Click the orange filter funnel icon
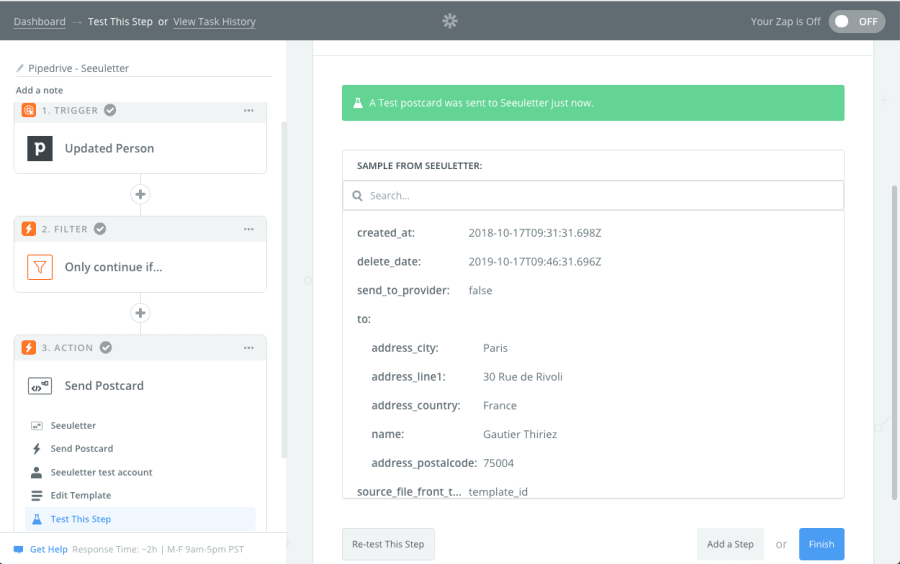This screenshot has width=900, height=564. coord(40,267)
